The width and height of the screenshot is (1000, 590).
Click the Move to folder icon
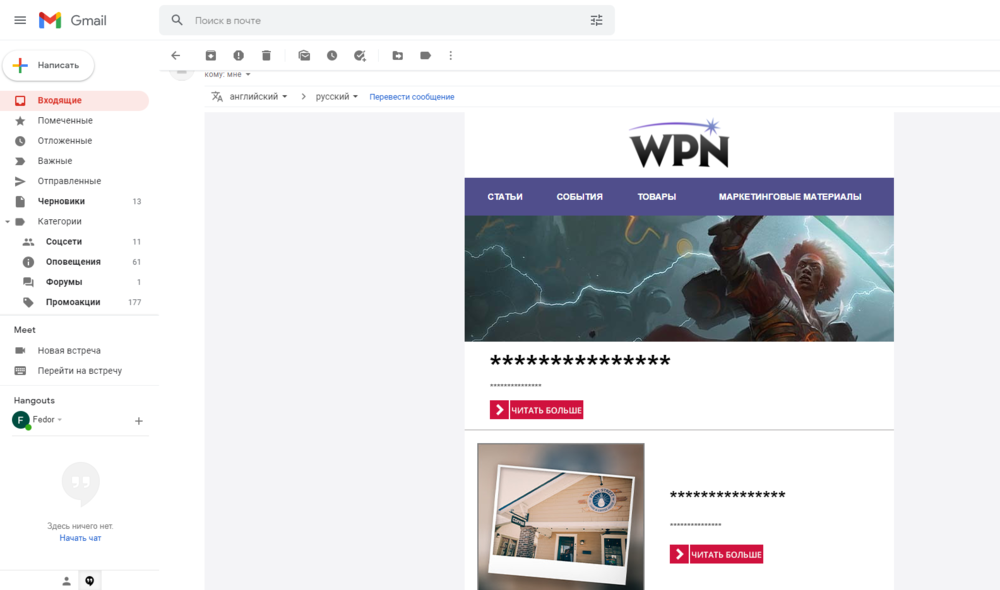[x=397, y=56]
